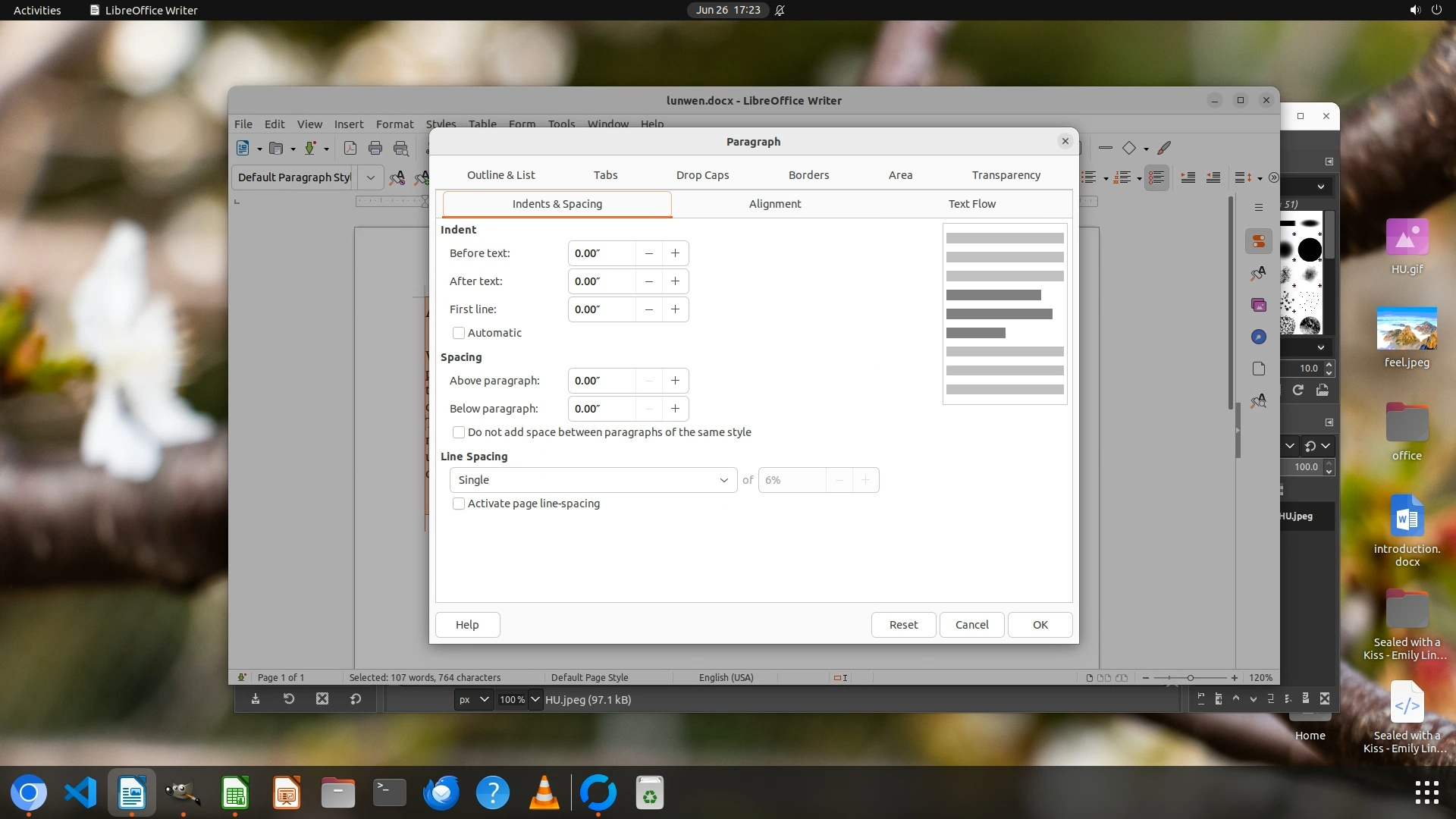1456x819 pixels.
Task: Open the line spacing toolbar dropdown arrow
Action: (1260, 178)
